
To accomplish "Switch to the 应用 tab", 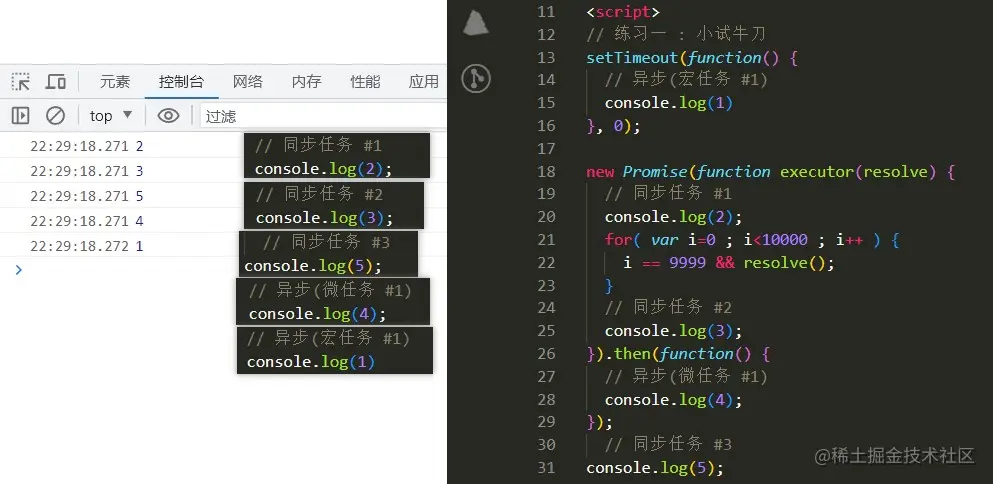I will 424,82.
